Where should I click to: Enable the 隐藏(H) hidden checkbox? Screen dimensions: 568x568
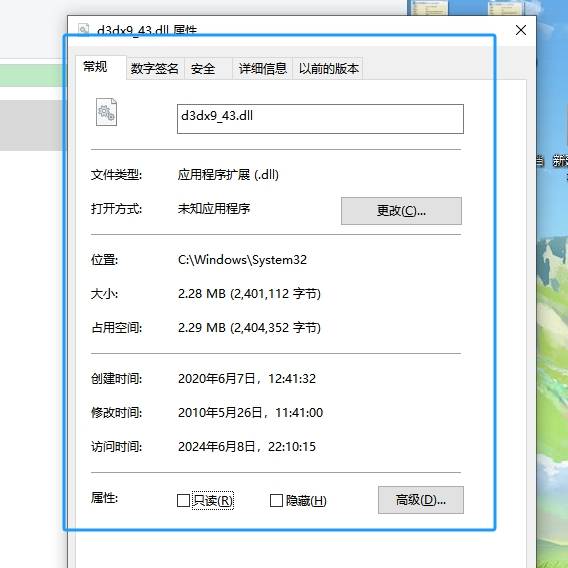276,501
